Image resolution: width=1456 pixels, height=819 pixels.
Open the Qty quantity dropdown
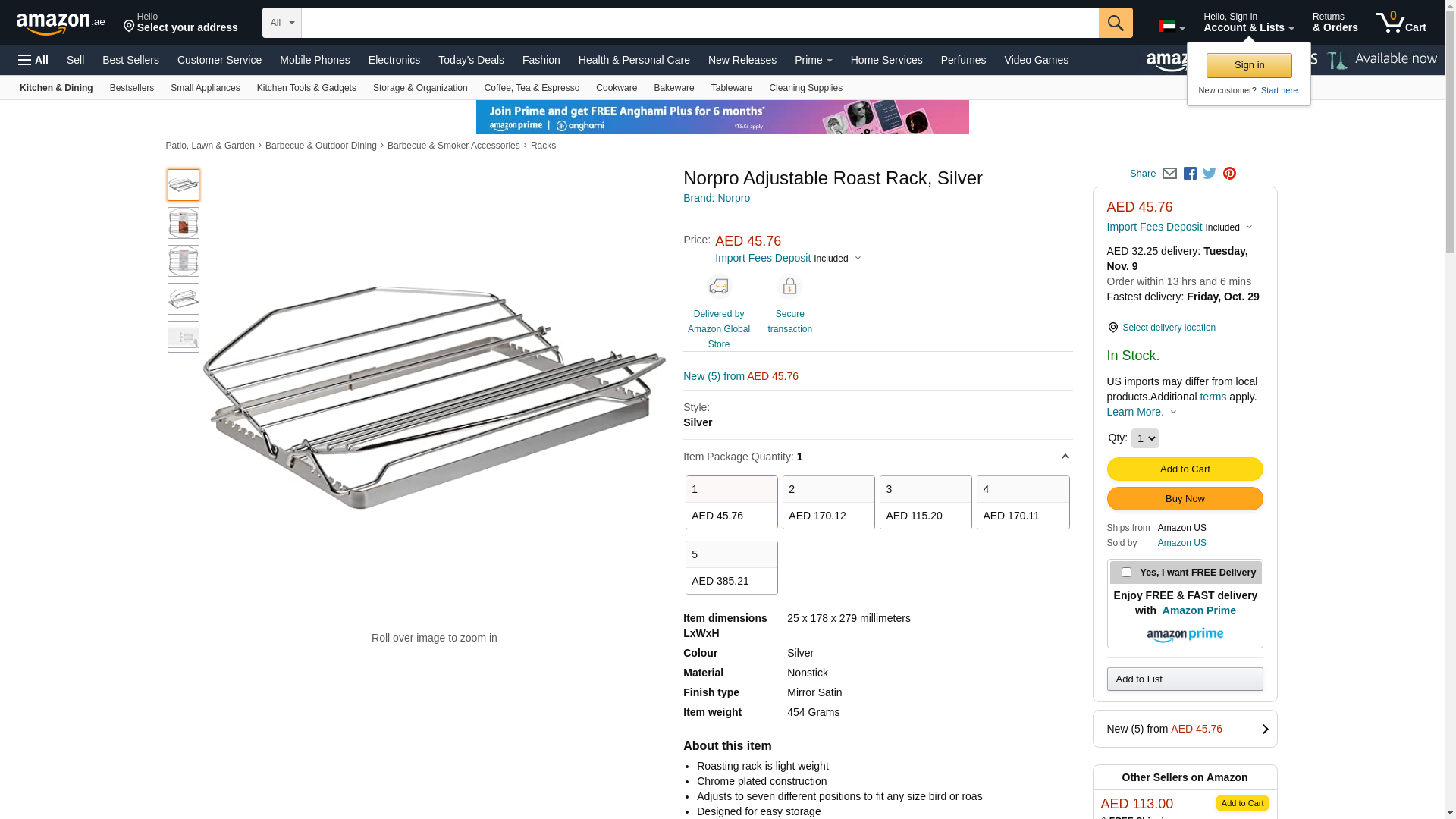[x=1144, y=438]
